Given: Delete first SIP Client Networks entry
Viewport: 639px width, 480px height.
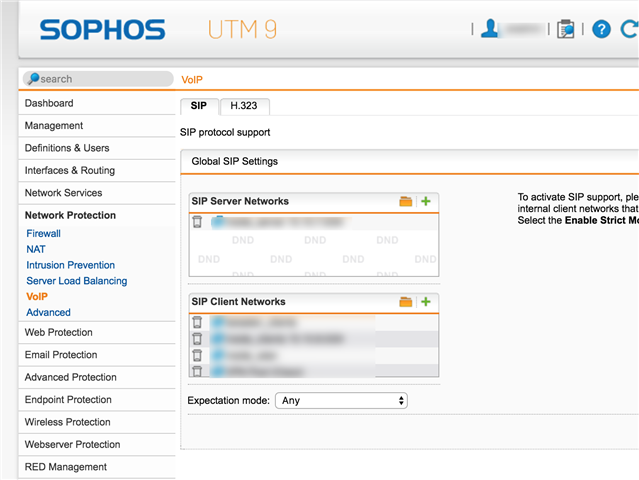Looking at the screenshot, I should [197, 322].
